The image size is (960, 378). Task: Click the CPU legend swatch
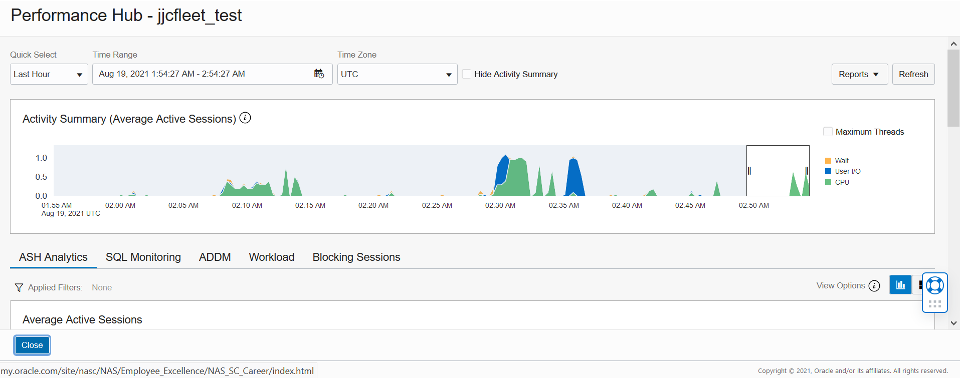point(828,182)
